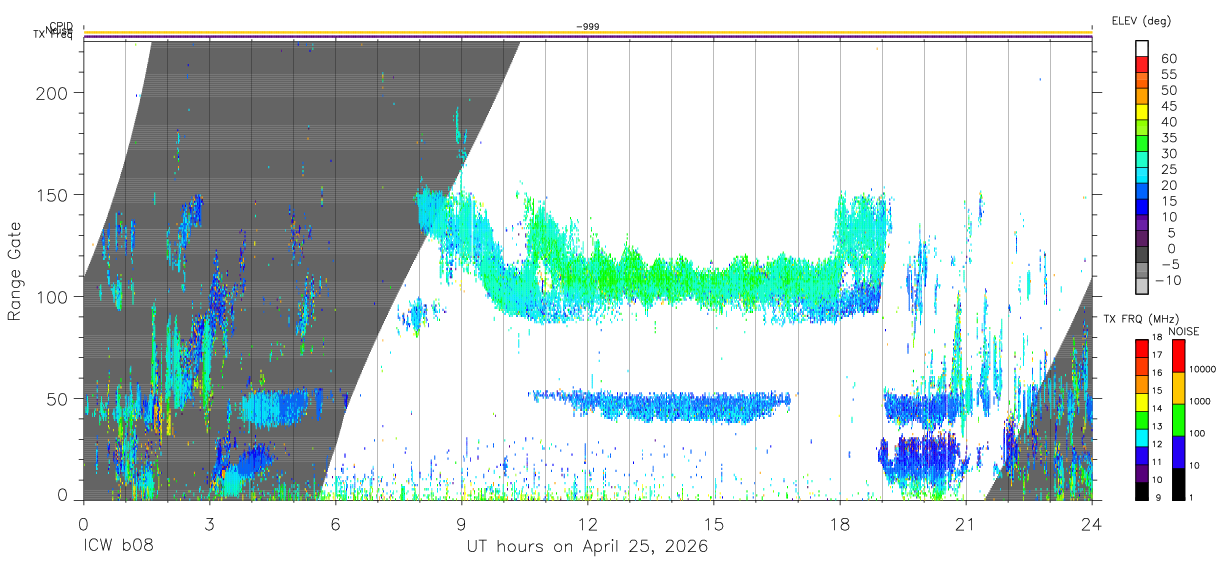Click x-axis tick label '18'
Viewport: 1228px width, 567px height.
pyautogui.click(x=840, y=523)
